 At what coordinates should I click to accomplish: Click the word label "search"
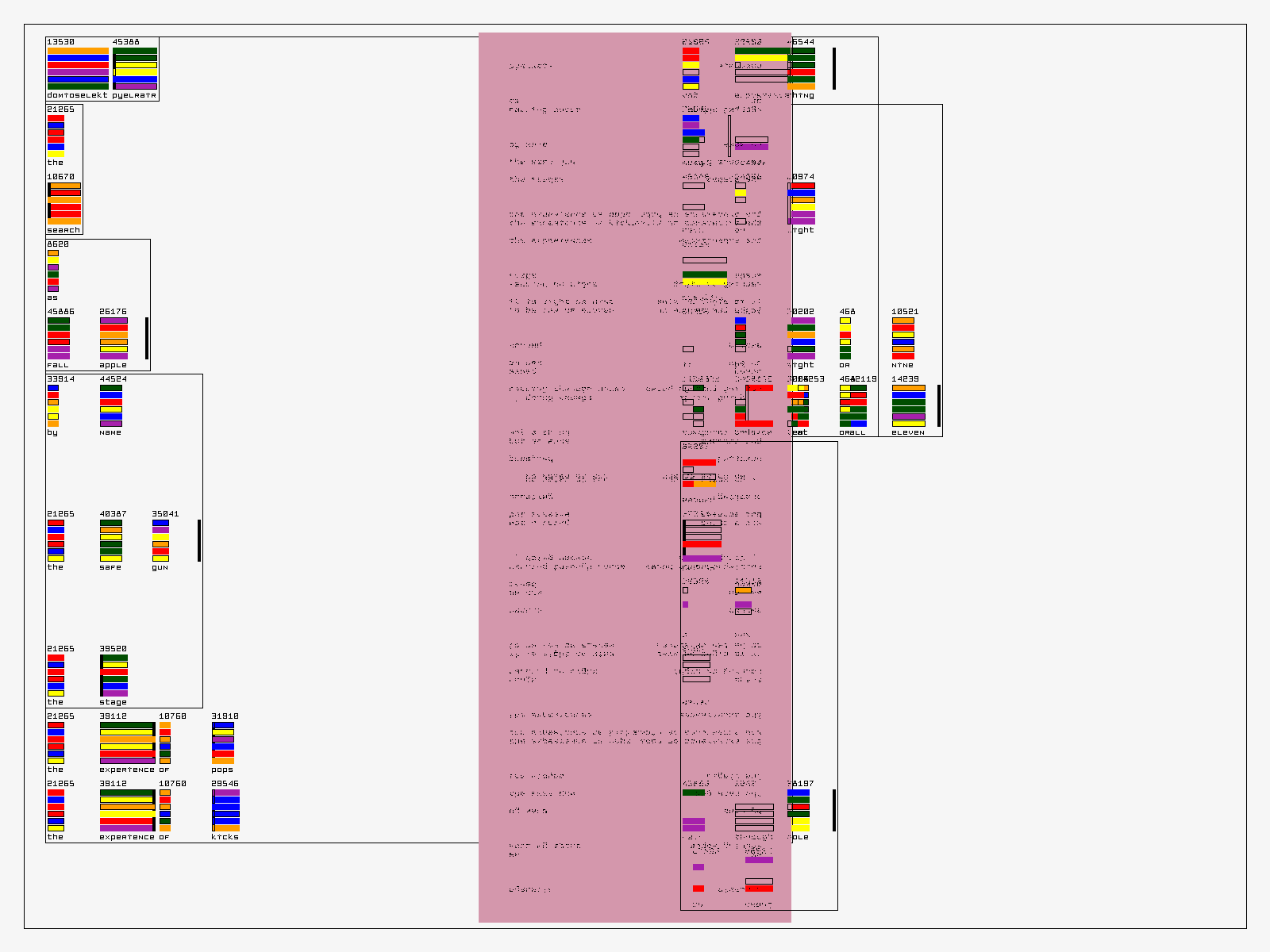point(63,230)
